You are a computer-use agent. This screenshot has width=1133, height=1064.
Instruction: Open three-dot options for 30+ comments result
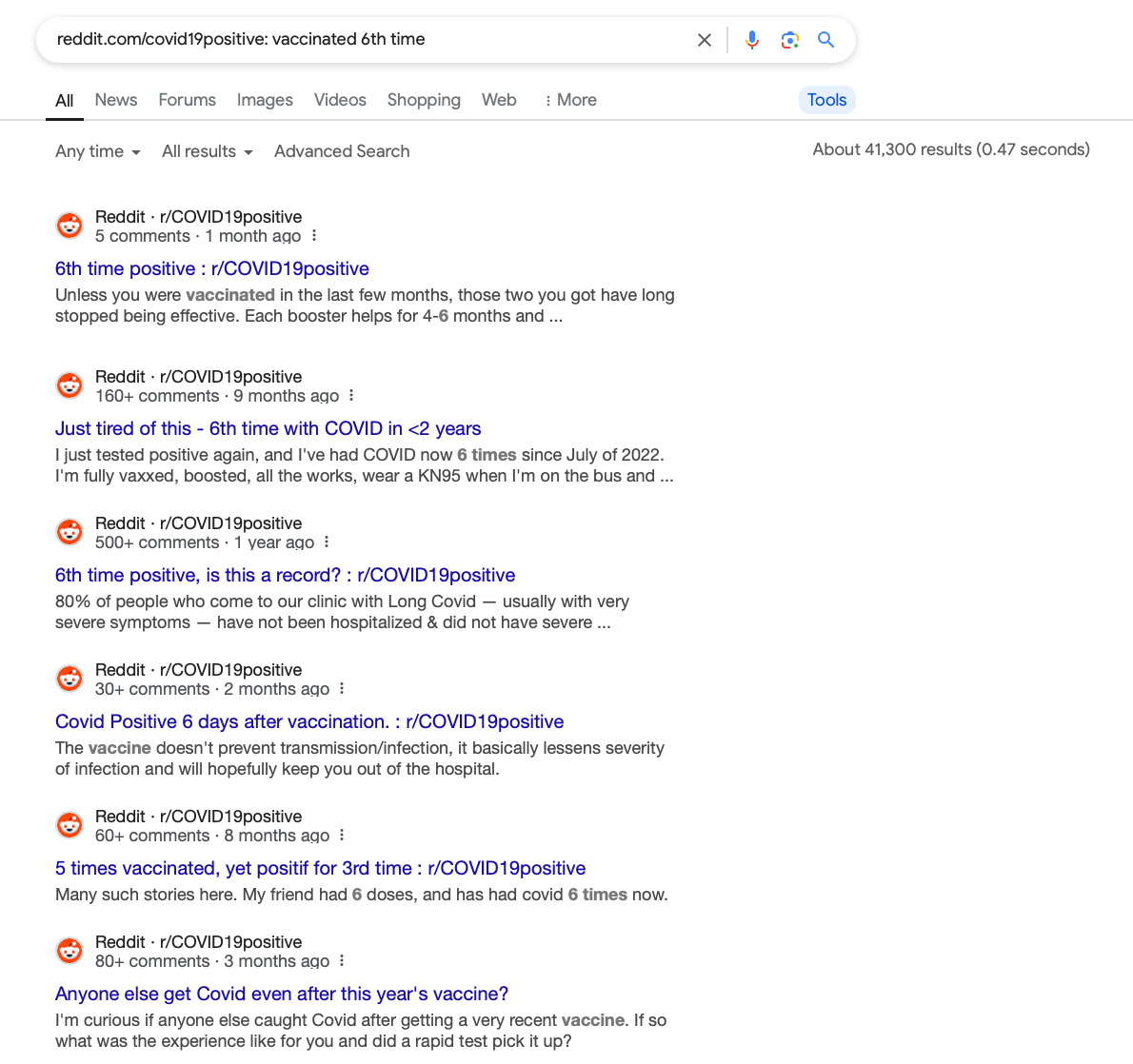coord(342,689)
